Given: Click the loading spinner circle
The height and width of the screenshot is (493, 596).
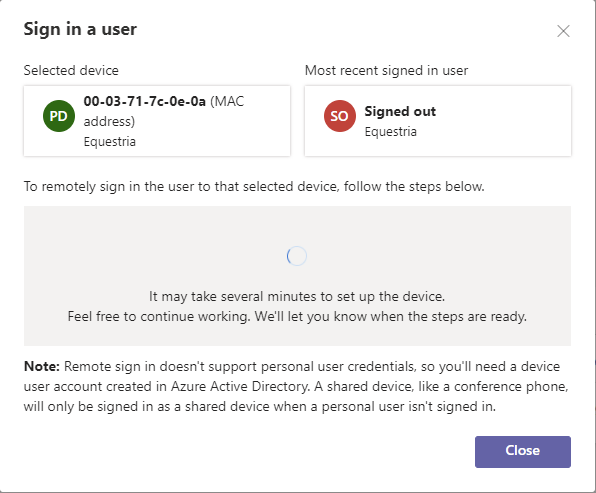Looking at the screenshot, I should coord(297,256).
